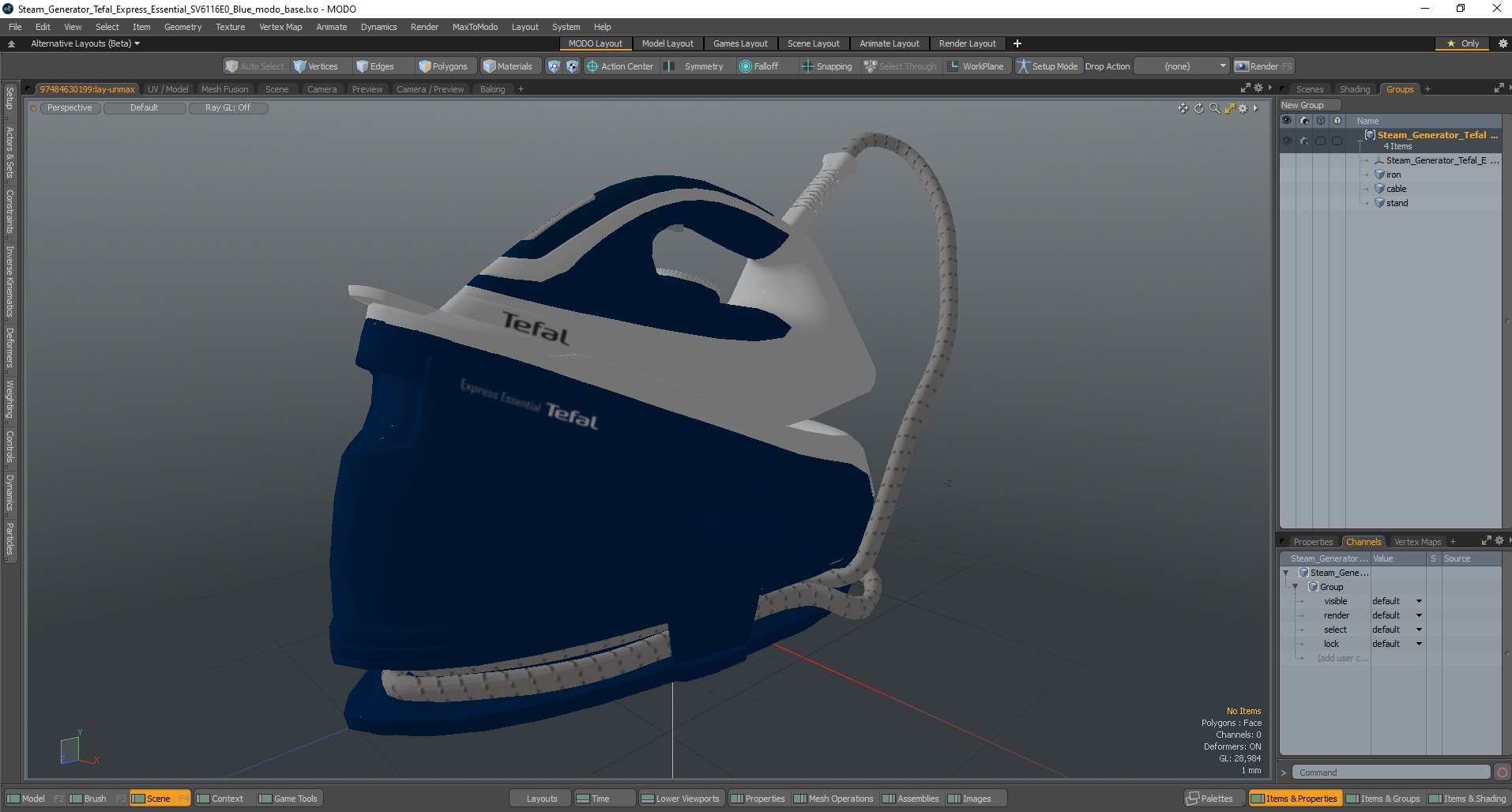Toggle Symmetry mode
The width and height of the screenshot is (1512, 812).
click(694, 66)
